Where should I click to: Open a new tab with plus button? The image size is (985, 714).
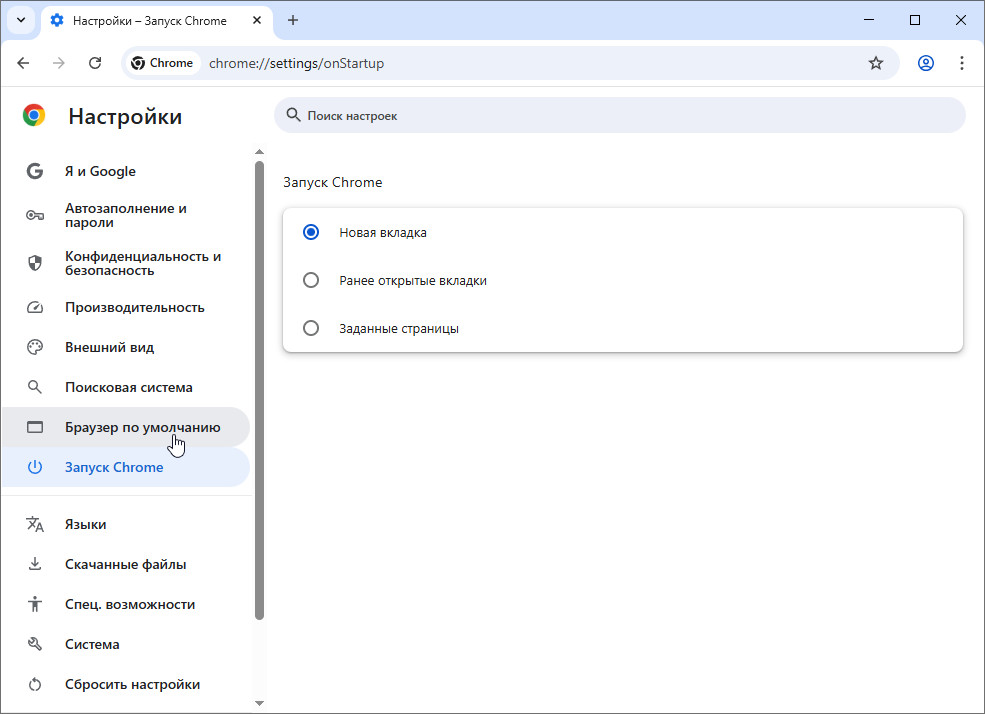click(x=293, y=20)
